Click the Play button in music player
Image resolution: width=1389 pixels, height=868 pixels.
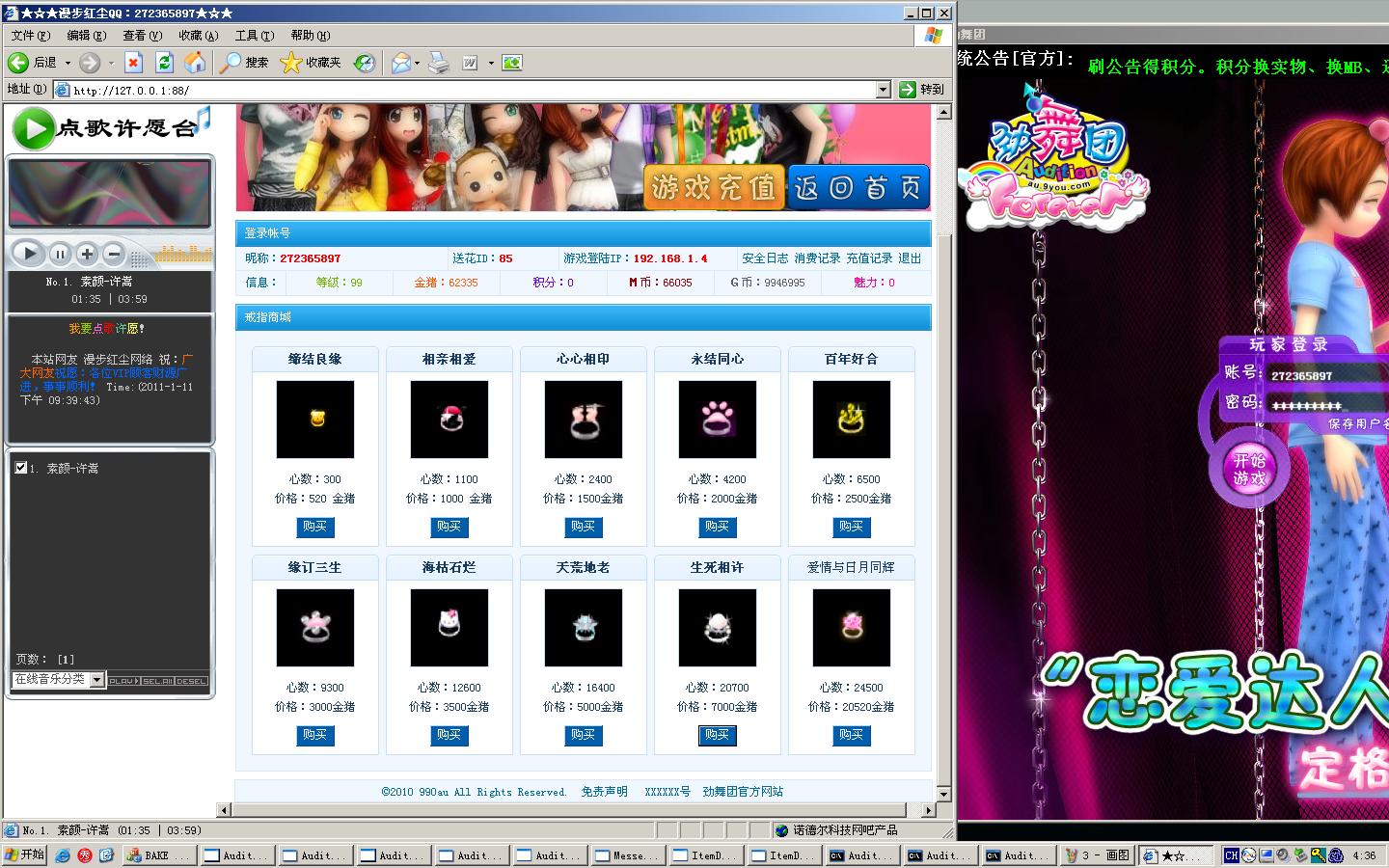pyautogui.click(x=29, y=254)
